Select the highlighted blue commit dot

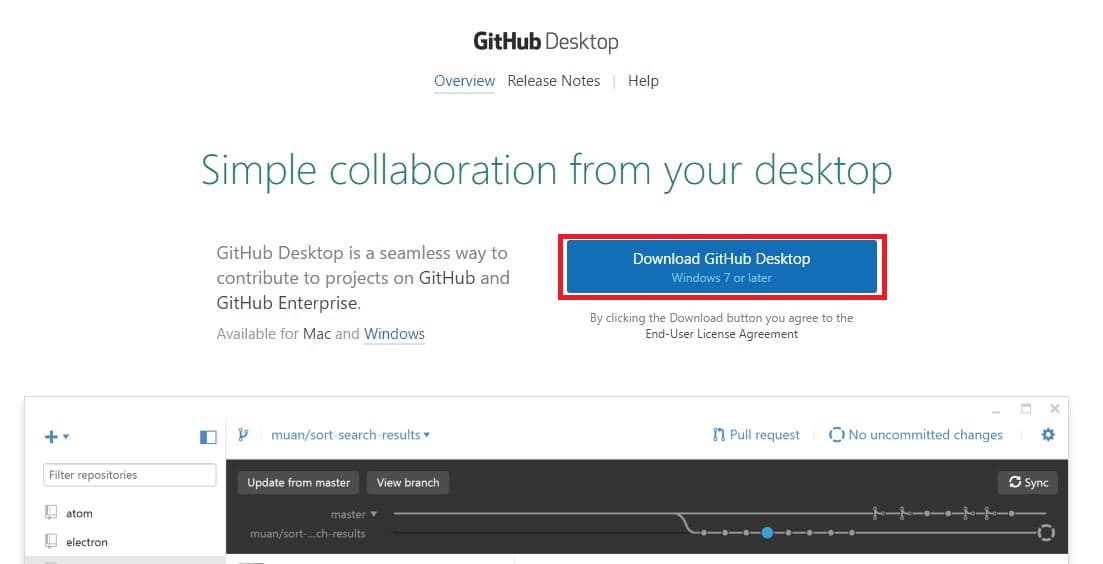point(767,533)
